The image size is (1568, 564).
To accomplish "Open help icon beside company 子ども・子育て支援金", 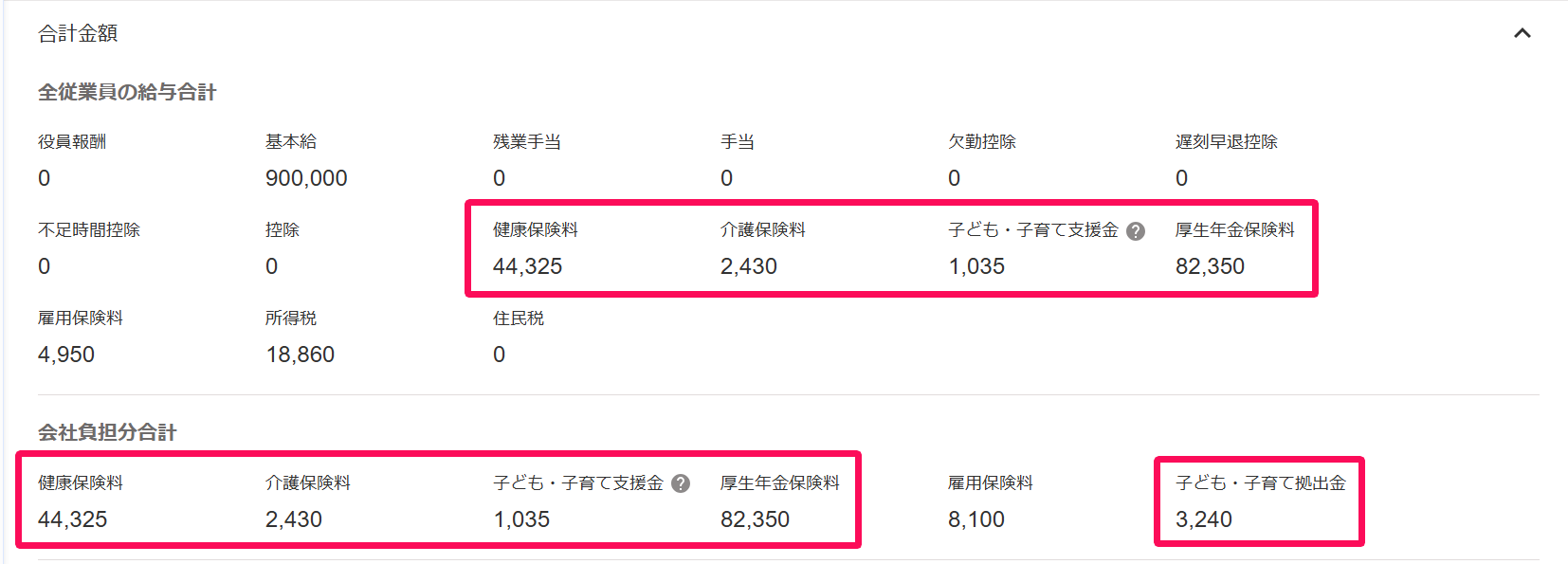I will [681, 483].
